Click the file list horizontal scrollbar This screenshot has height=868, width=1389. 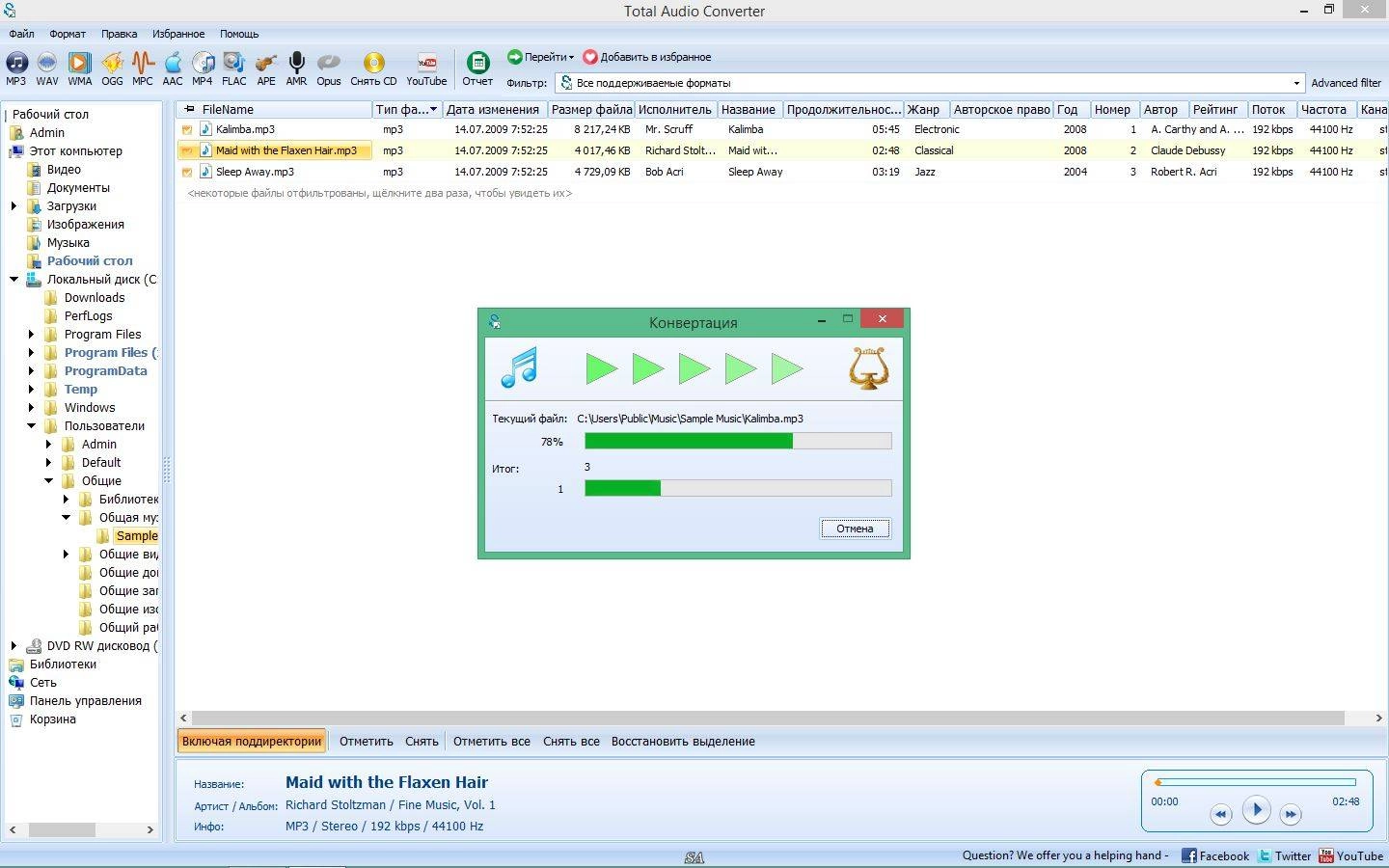pos(768,719)
